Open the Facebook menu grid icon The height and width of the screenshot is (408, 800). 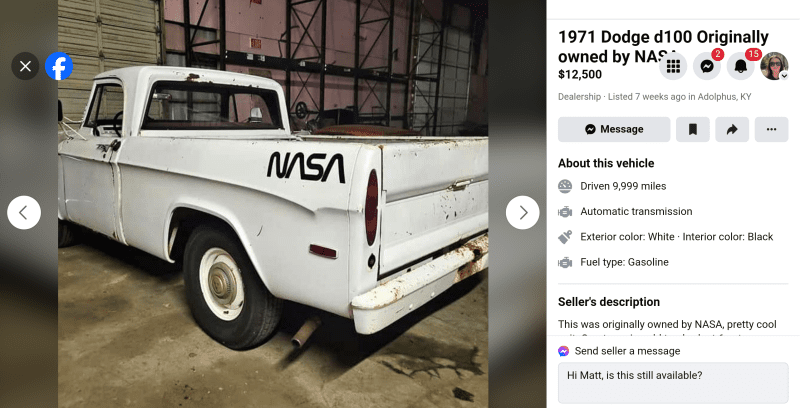coord(673,67)
